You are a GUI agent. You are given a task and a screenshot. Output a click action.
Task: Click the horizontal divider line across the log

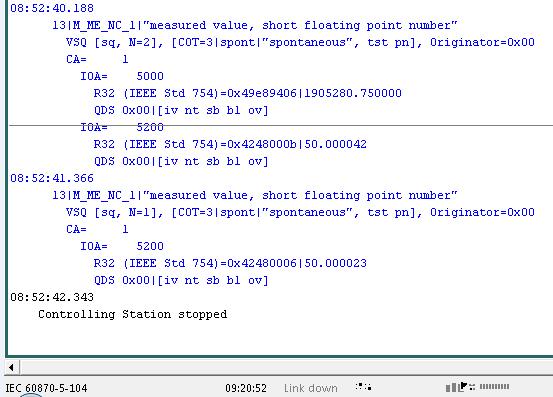pos(281,125)
